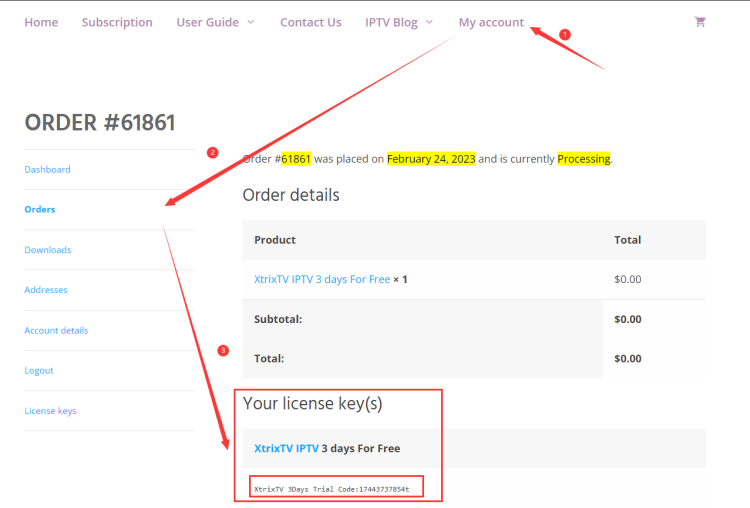Screen dimensions: 750x508
Task: Click the highlighted date February 24, 2023
Action: 431,159
